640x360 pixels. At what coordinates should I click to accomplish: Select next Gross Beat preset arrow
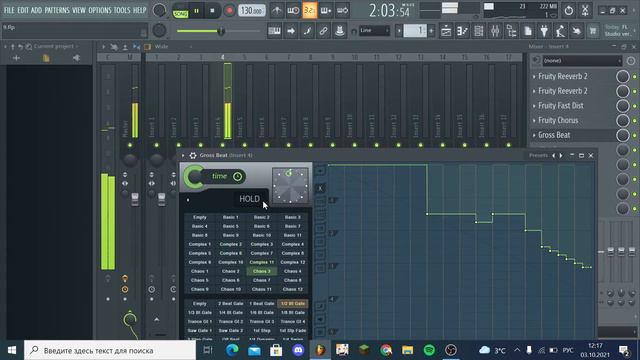coord(561,156)
